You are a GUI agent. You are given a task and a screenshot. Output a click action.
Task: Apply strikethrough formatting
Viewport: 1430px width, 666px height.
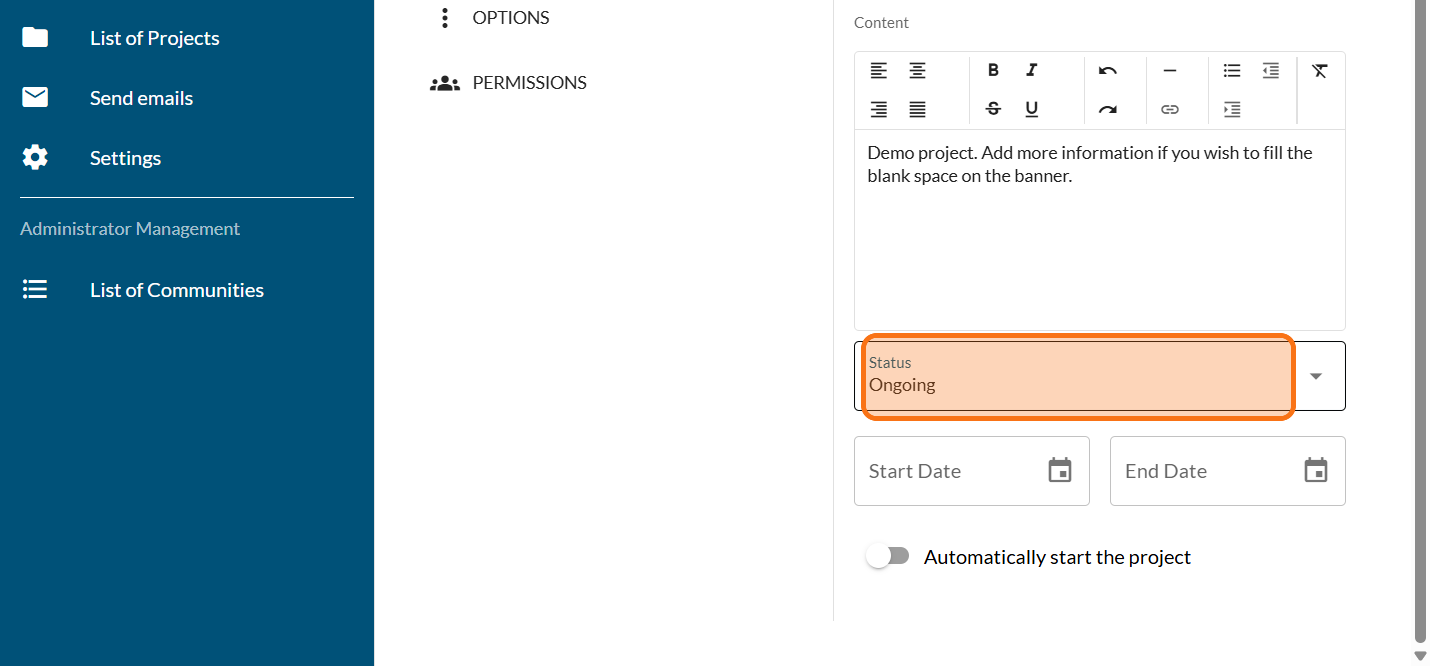[x=993, y=110]
